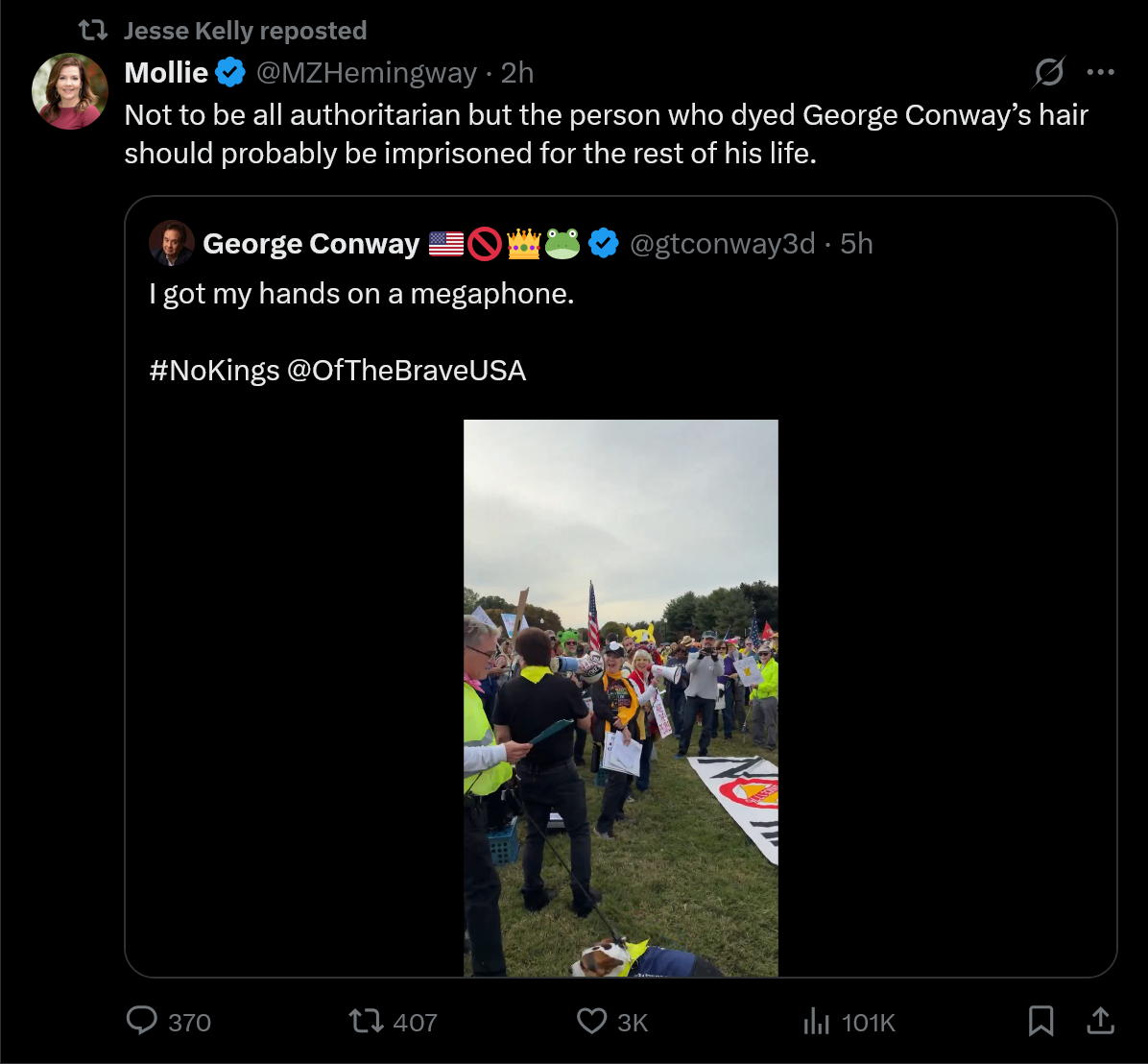Click the 5h timestamp on quoted tweet
Screen dimensions: 1148x1064
pyautogui.click(x=856, y=243)
